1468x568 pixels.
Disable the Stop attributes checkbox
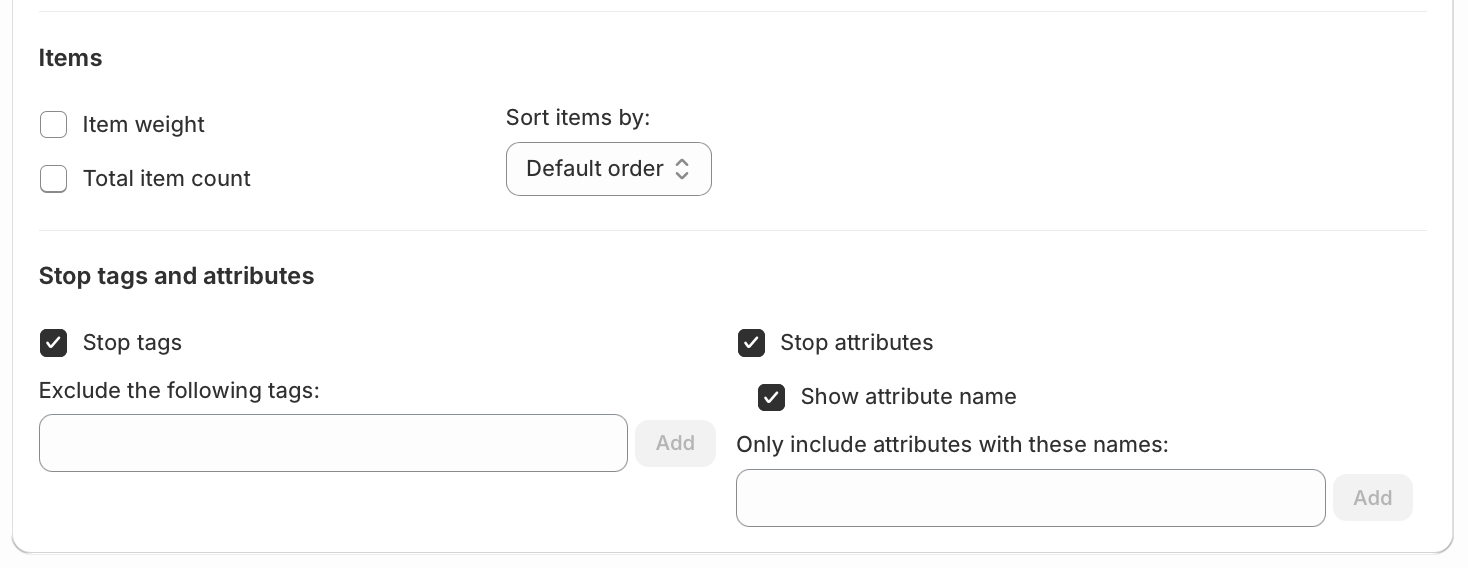(751, 343)
